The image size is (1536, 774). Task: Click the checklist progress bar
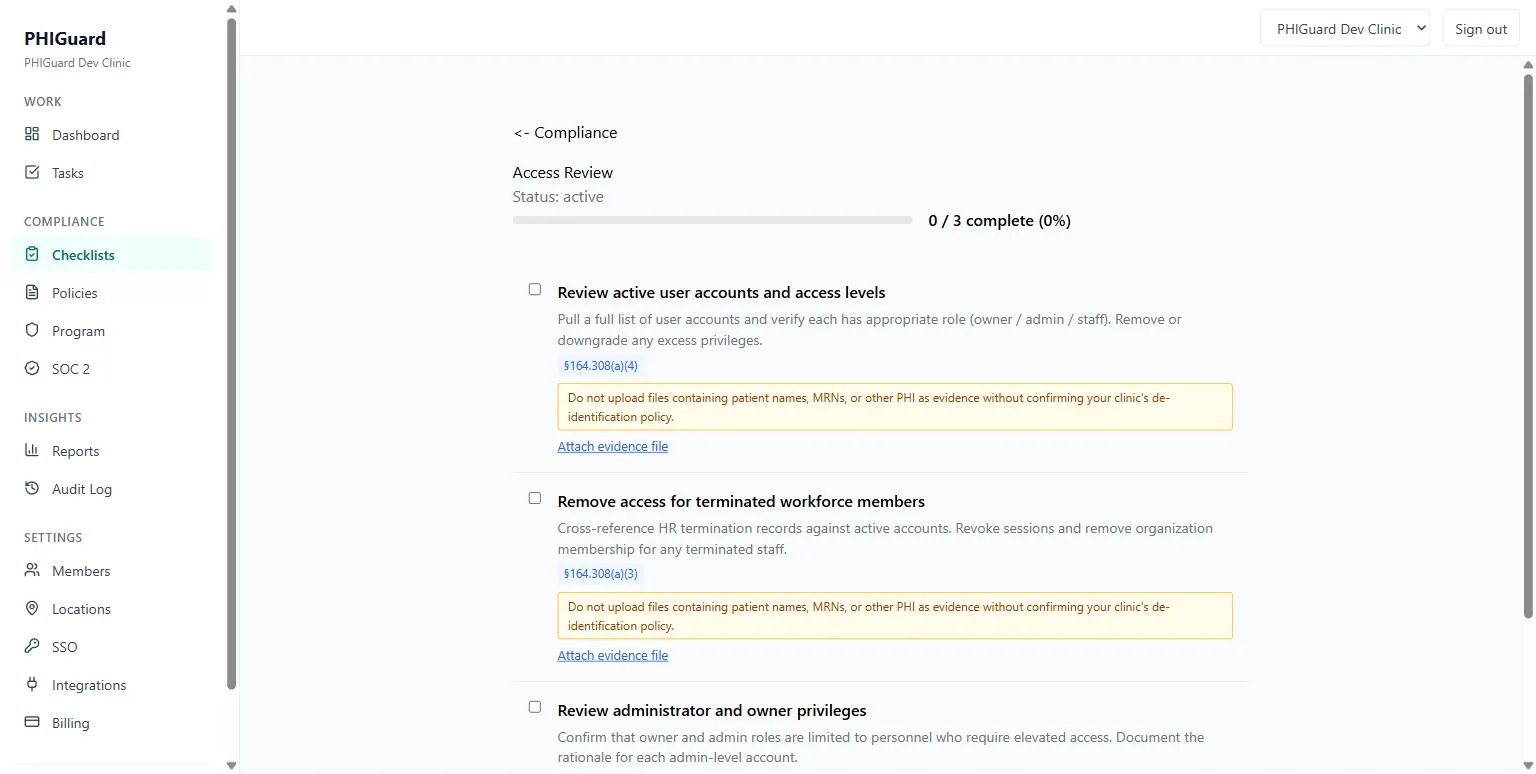(713, 220)
